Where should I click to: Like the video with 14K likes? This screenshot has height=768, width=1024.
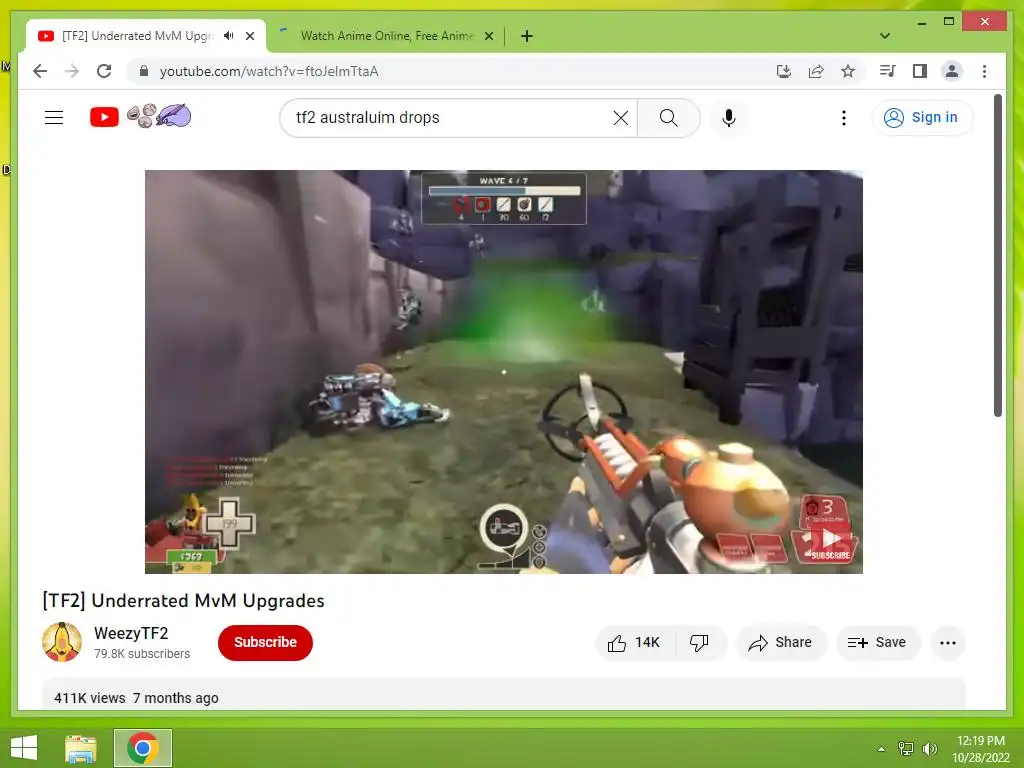click(x=633, y=643)
